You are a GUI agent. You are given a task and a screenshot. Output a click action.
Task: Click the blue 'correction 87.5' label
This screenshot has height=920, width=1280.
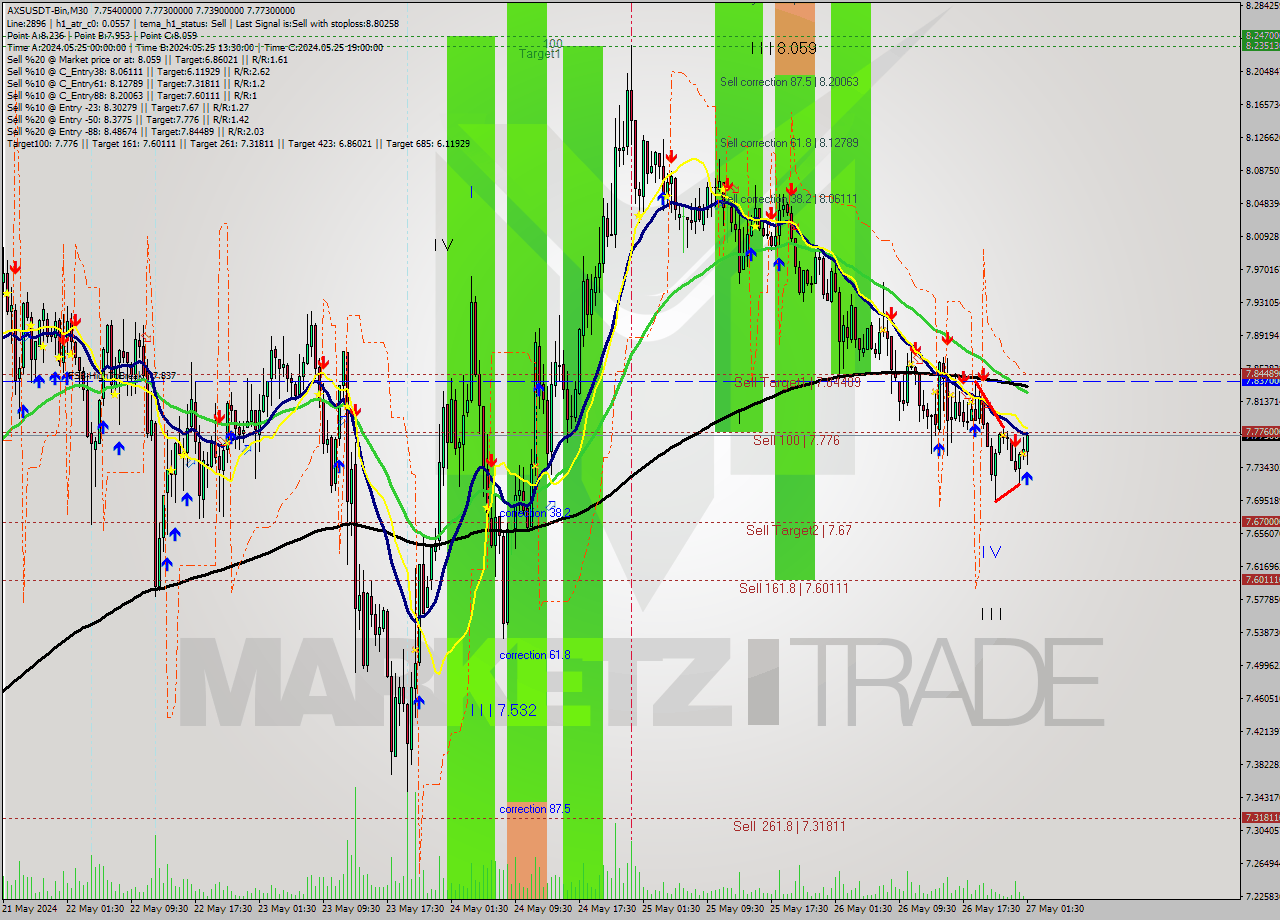[534, 809]
